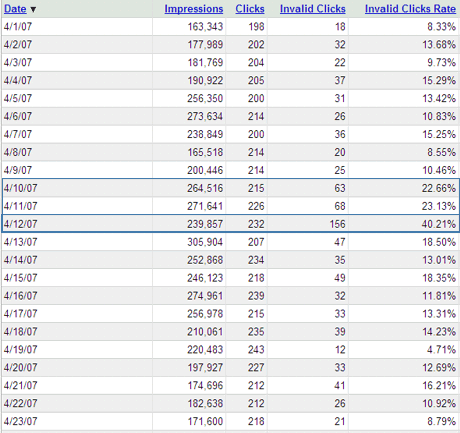The width and height of the screenshot is (460, 433).
Task: Click impressions value 220,483
Action: [x=205, y=350]
